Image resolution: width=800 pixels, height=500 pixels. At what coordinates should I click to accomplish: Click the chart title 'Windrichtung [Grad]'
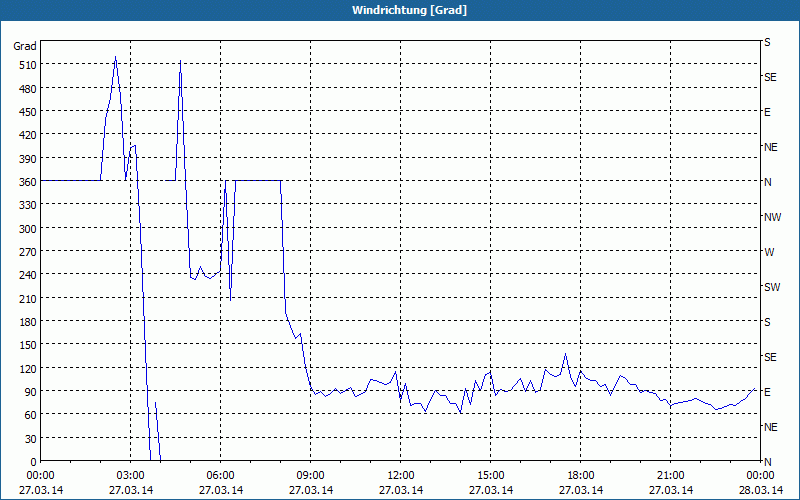(x=409, y=10)
